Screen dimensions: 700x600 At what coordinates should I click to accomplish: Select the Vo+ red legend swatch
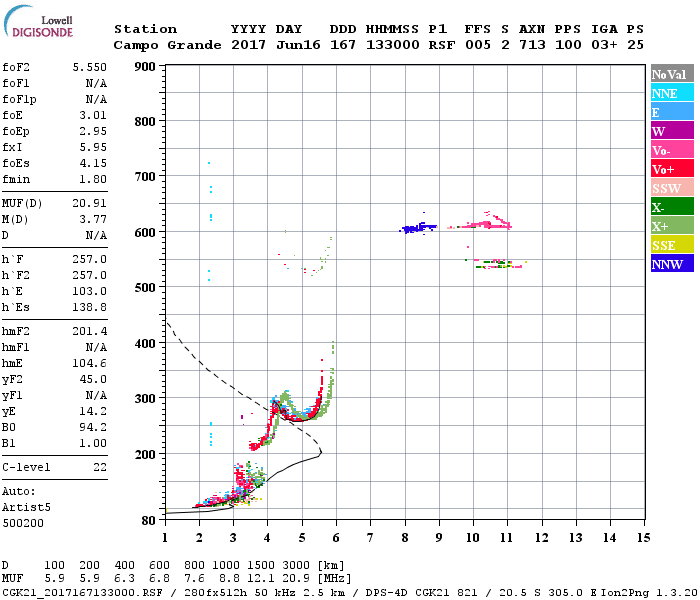pyautogui.click(x=672, y=169)
